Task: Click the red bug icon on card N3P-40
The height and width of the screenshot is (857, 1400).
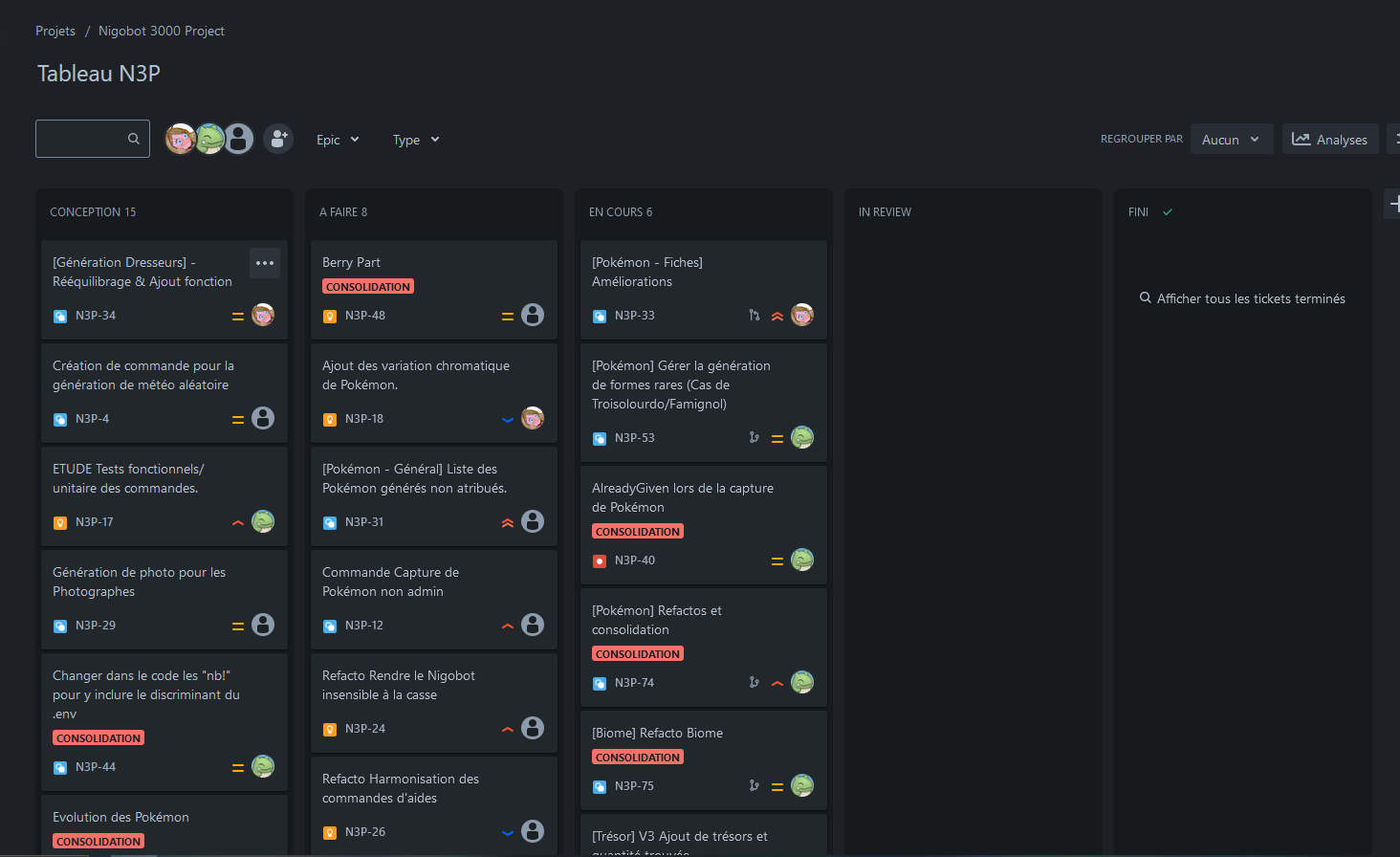Action: click(x=599, y=561)
